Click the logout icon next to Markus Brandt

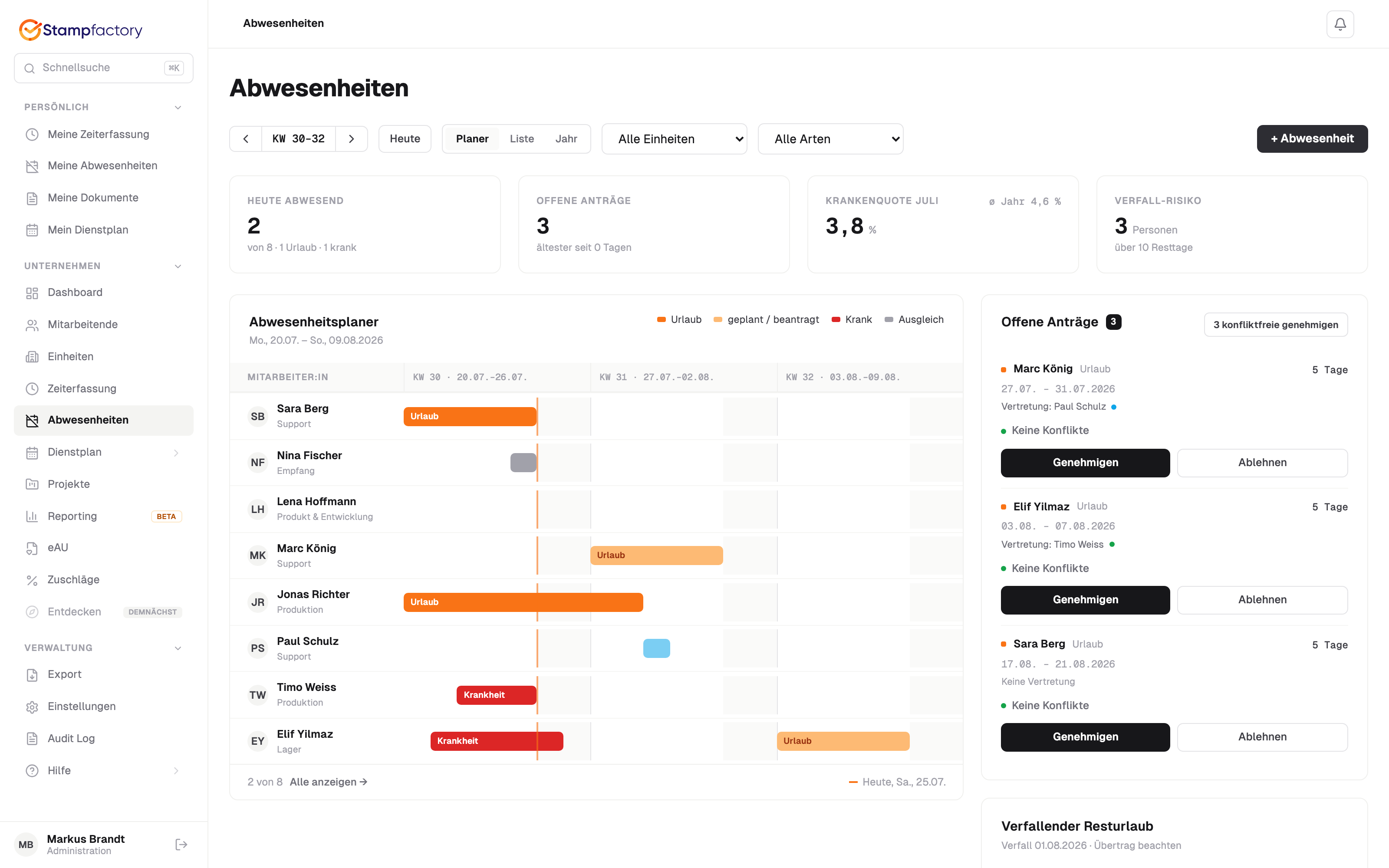(x=181, y=844)
